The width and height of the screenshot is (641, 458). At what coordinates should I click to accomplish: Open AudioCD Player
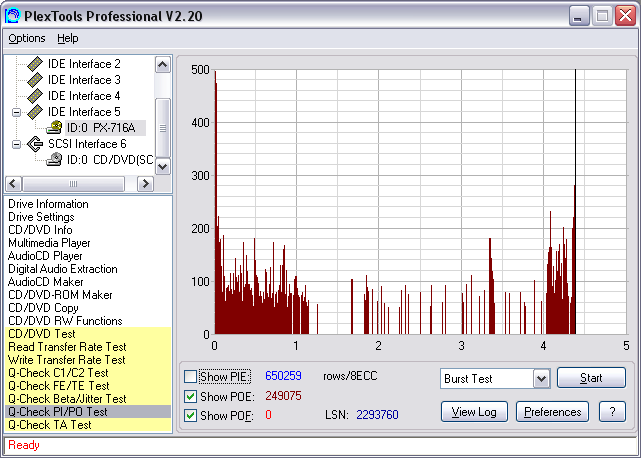[45, 256]
